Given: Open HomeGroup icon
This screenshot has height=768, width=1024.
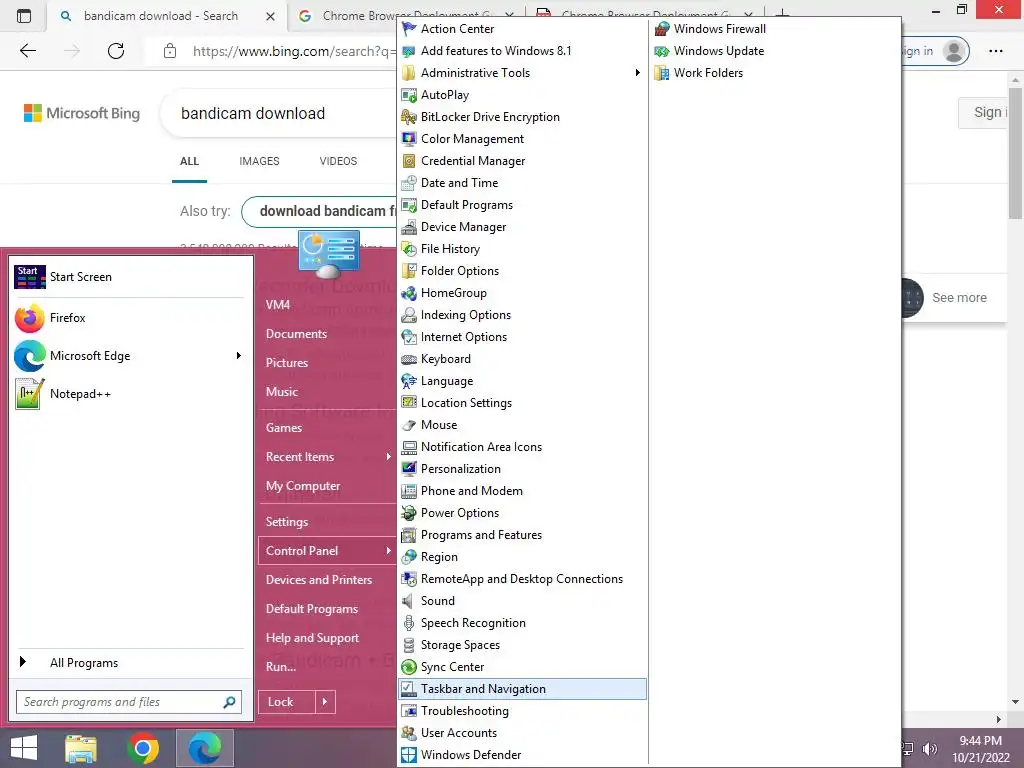Looking at the screenshot, I should 409,293.
